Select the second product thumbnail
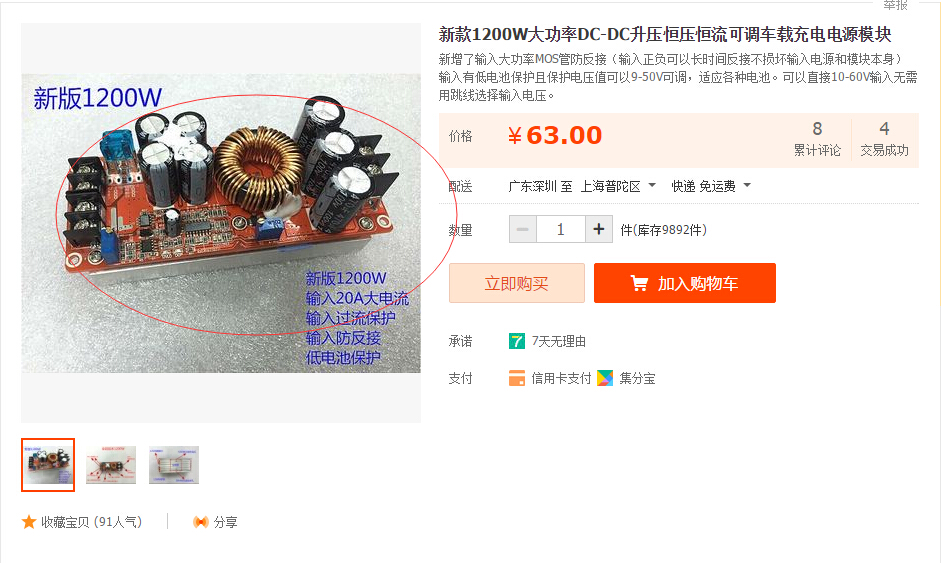941x563 pixels. 111,465
